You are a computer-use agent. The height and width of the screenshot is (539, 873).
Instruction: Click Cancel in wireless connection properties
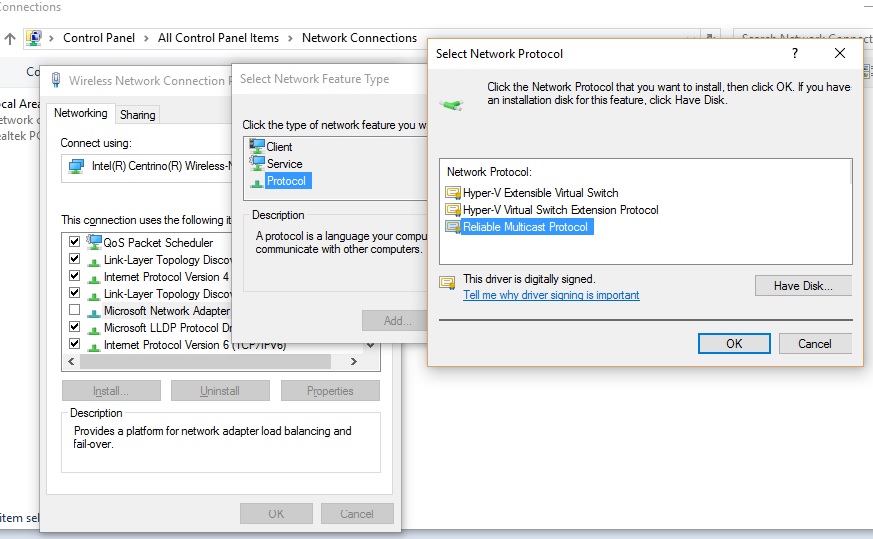(357, 513)
